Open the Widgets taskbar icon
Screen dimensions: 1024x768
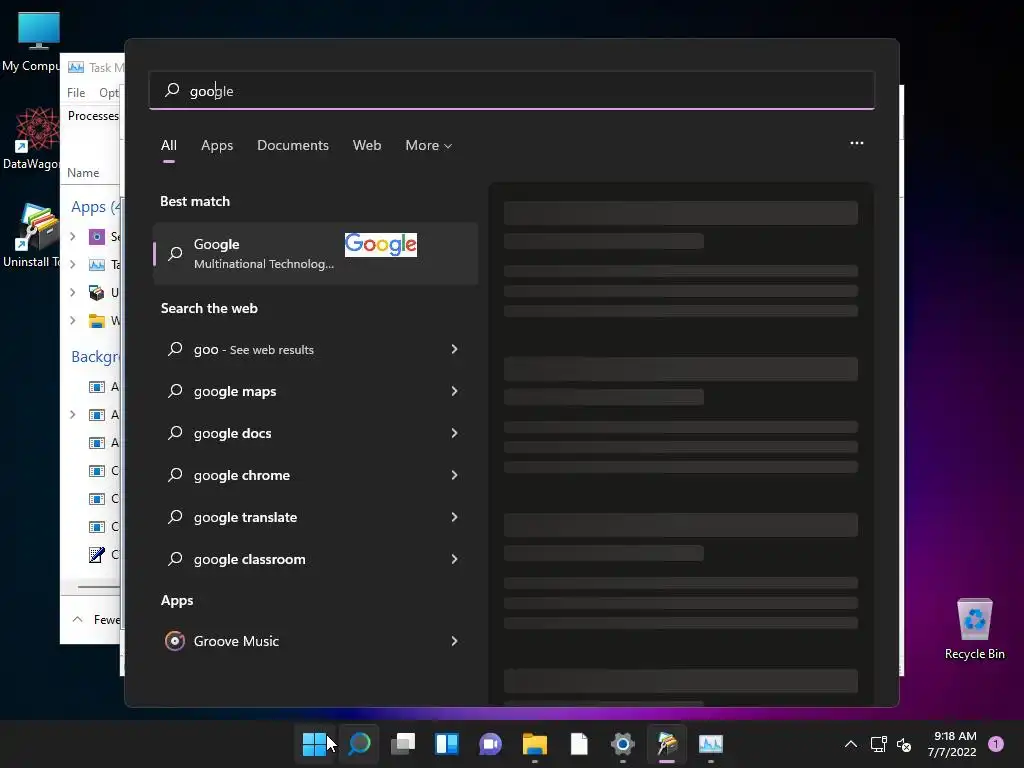(447, 743)
